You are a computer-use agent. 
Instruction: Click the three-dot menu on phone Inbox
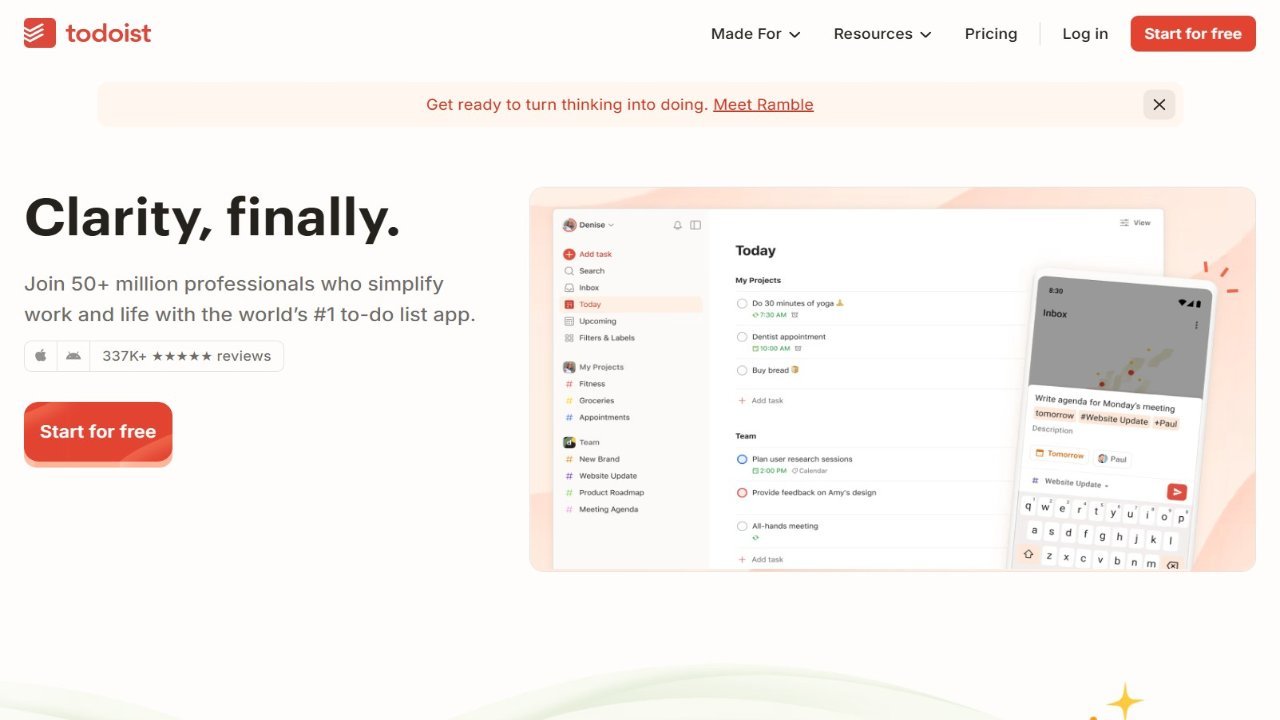point(1196,325)
